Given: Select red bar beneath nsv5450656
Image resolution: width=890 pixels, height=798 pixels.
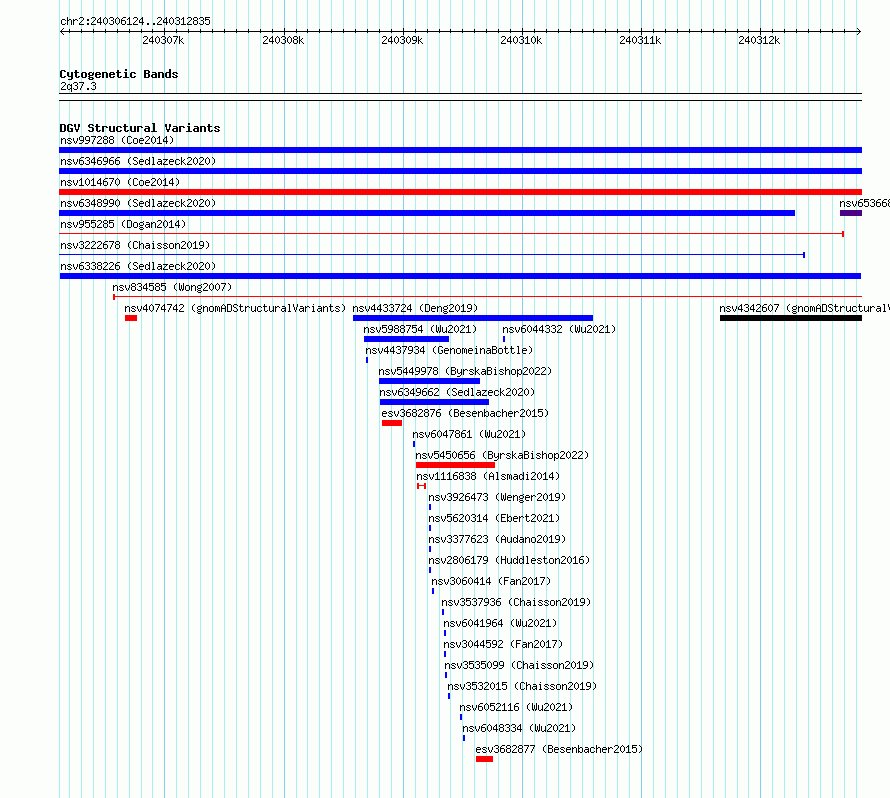Looking at the screenshot, I should [x=455, y=465].
